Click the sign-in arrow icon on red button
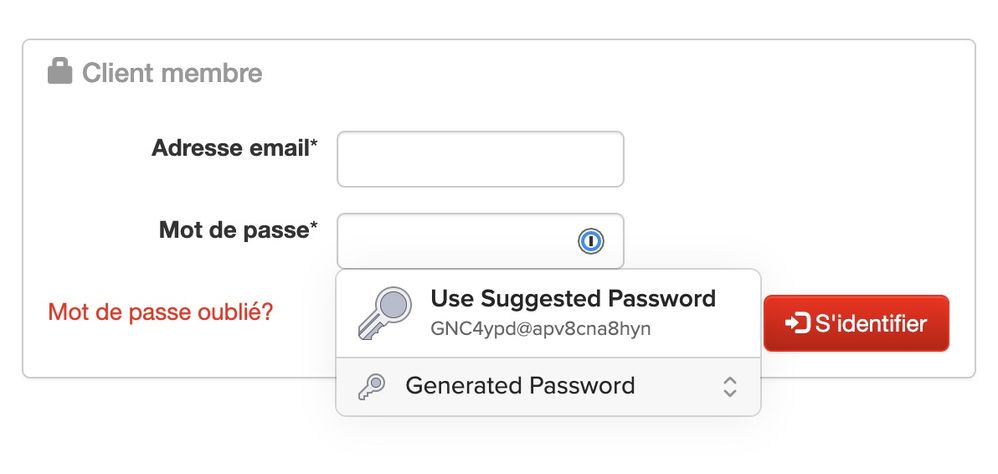Viewport: 998px width, 474px height. click(797, 323)
